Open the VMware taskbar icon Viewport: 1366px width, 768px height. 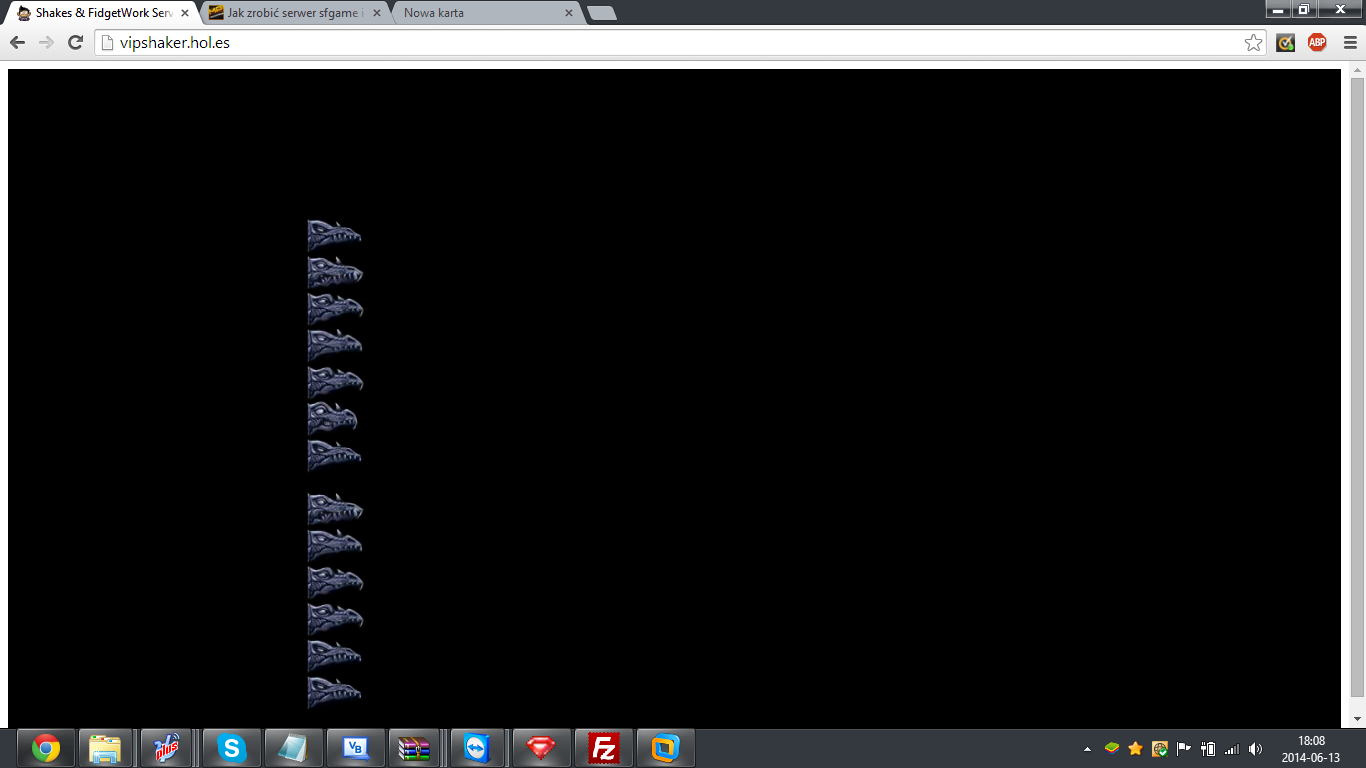click(665, 748)
